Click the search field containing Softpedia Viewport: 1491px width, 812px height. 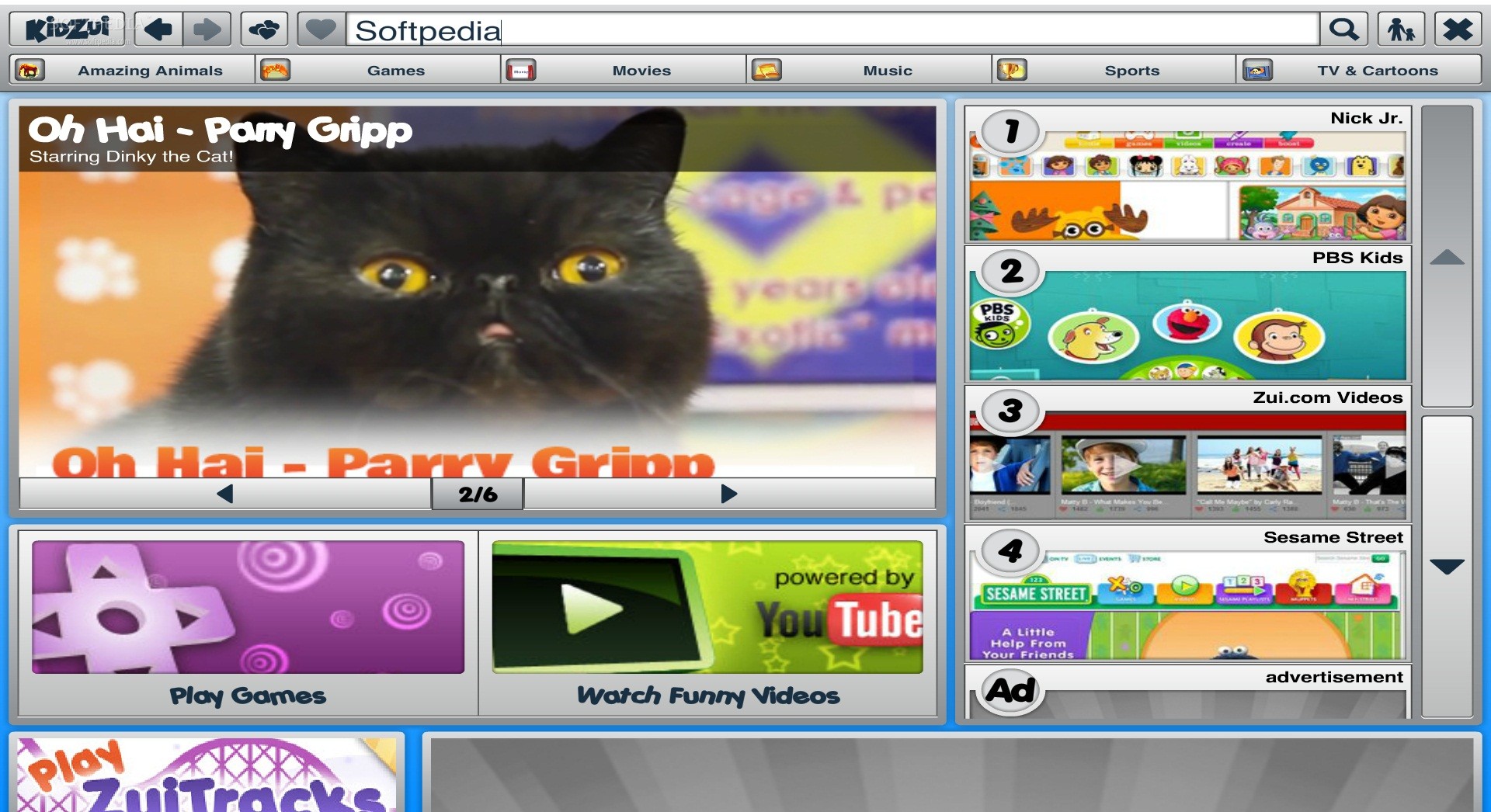click(x=832, y=29)
